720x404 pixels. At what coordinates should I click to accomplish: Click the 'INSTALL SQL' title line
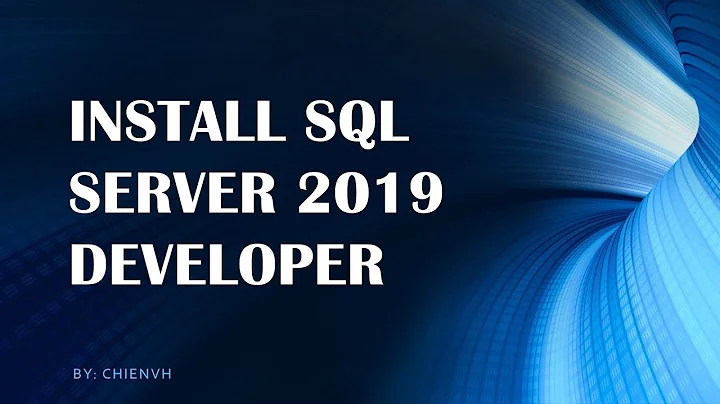tap(239, 122)
